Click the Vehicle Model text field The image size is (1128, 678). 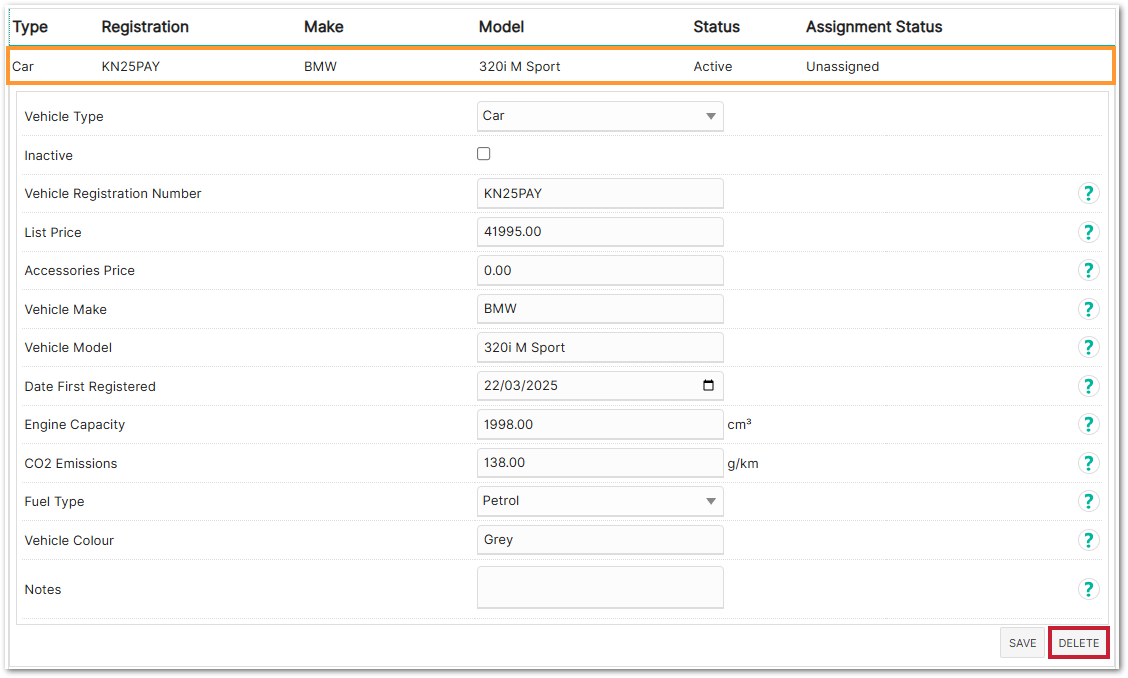point(600,348)
